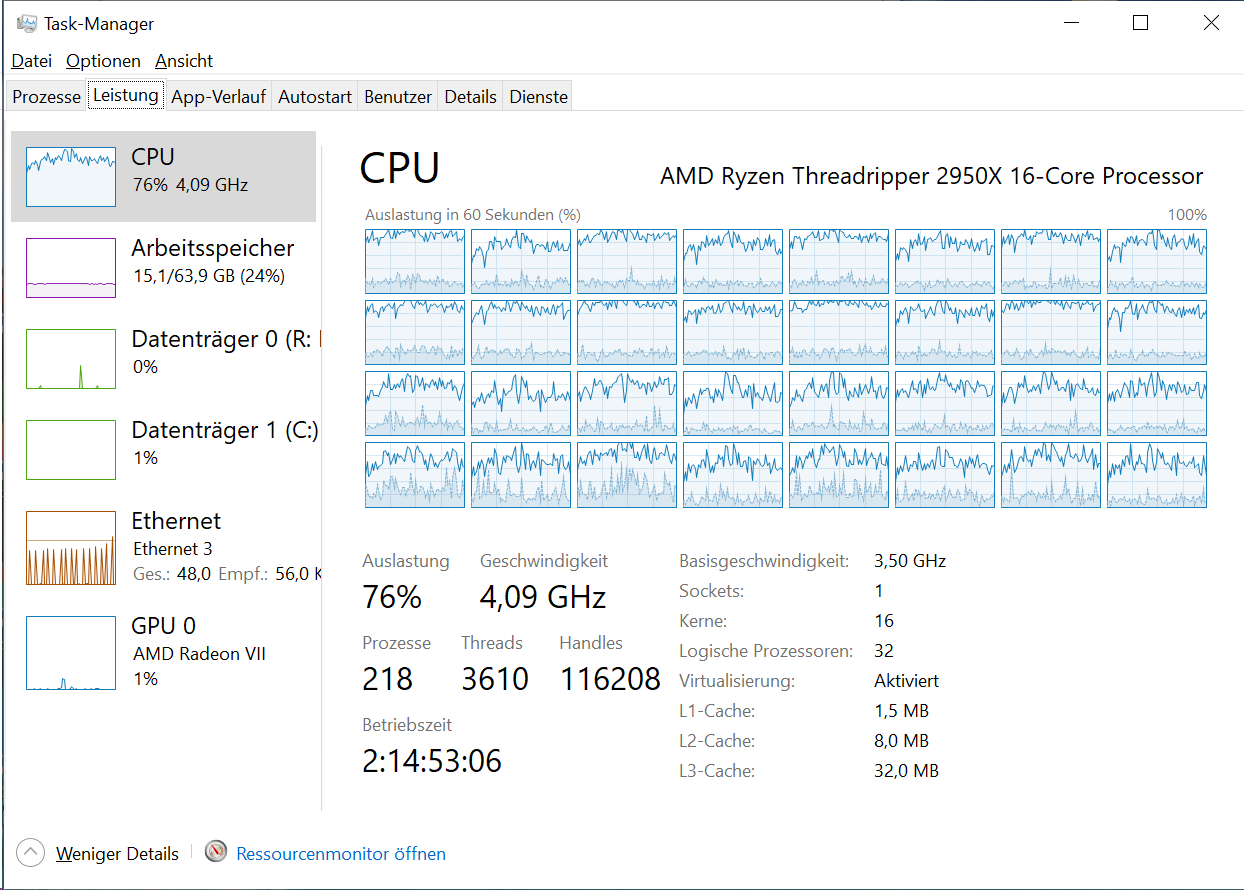This screenshot has height=890, width=1244.
Task: Switch to the Prozesse tab
Action: pyautogui.click(x=46, y=97)
